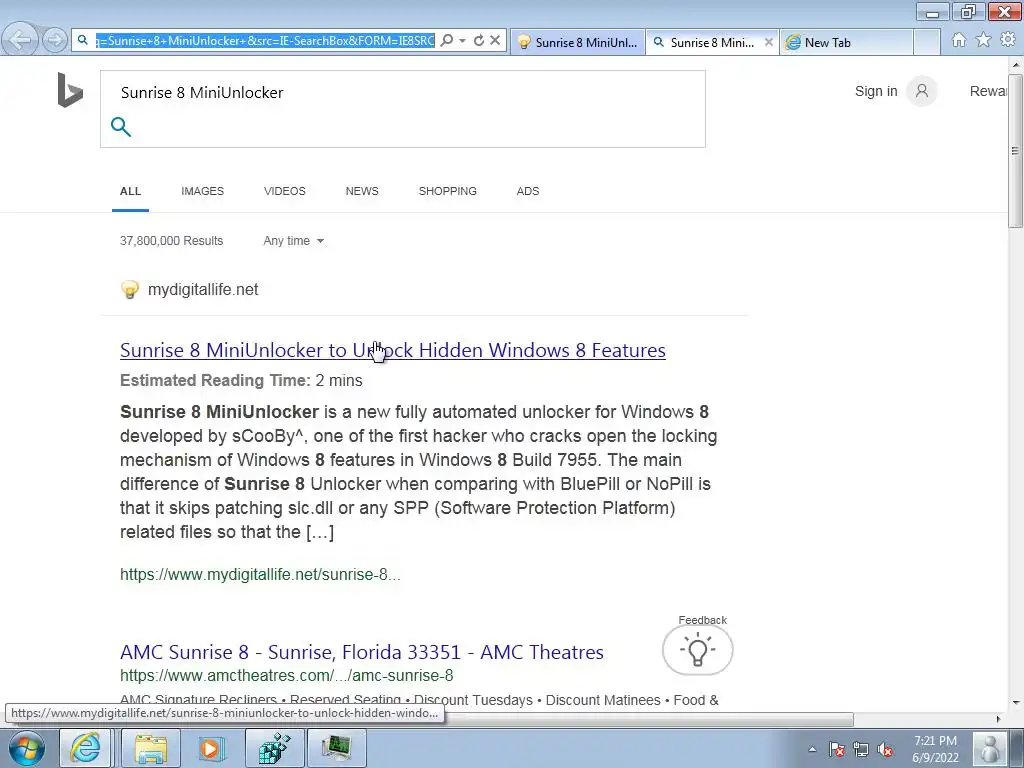Click the Feedback lightbulb button

click(x=697, y=650)
